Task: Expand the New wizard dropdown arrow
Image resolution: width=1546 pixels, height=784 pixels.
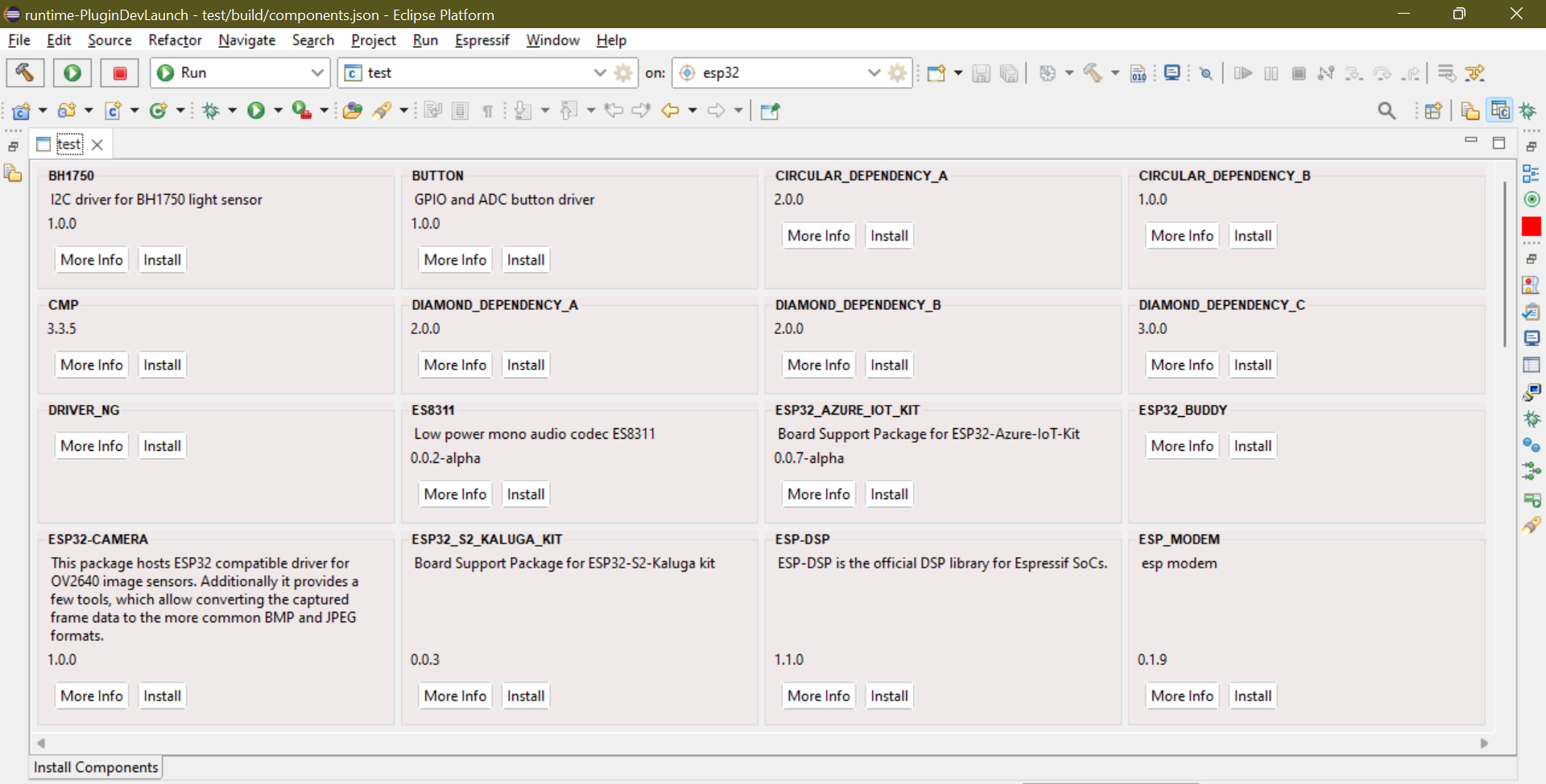Action: [958, 73]
